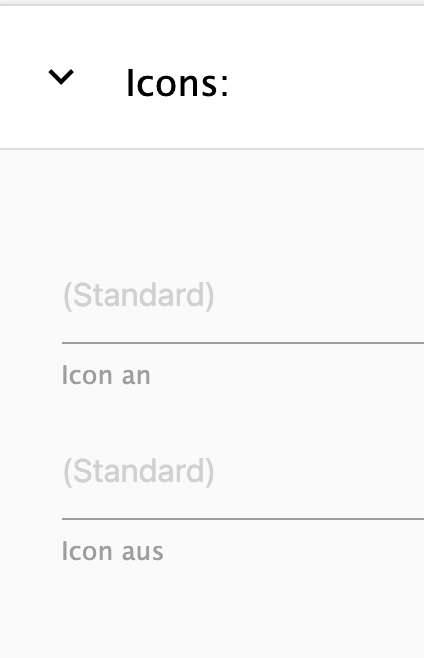Collapse the Icons section with the chevron
This screenshot has width=424, height=658.
(x=61, y=77)
